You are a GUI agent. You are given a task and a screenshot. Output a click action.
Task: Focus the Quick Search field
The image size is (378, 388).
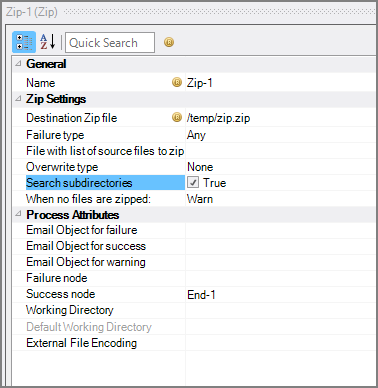[x=110, y=43]
